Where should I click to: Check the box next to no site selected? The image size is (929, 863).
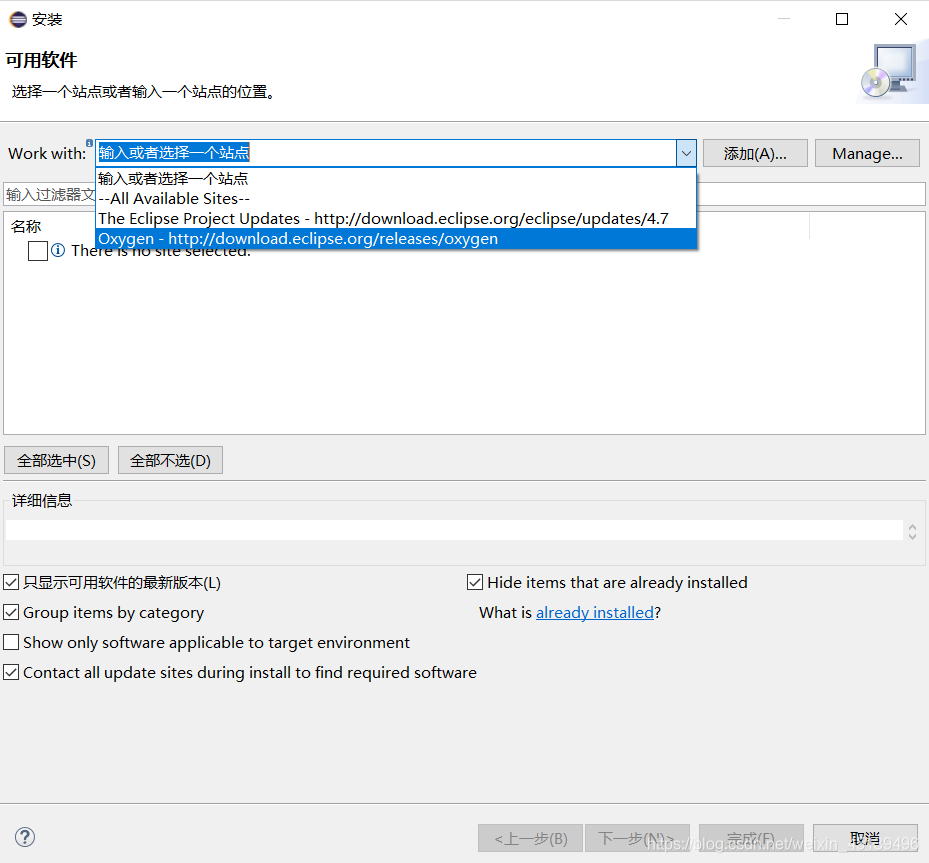pyautogui.click(x=38, y=251)
